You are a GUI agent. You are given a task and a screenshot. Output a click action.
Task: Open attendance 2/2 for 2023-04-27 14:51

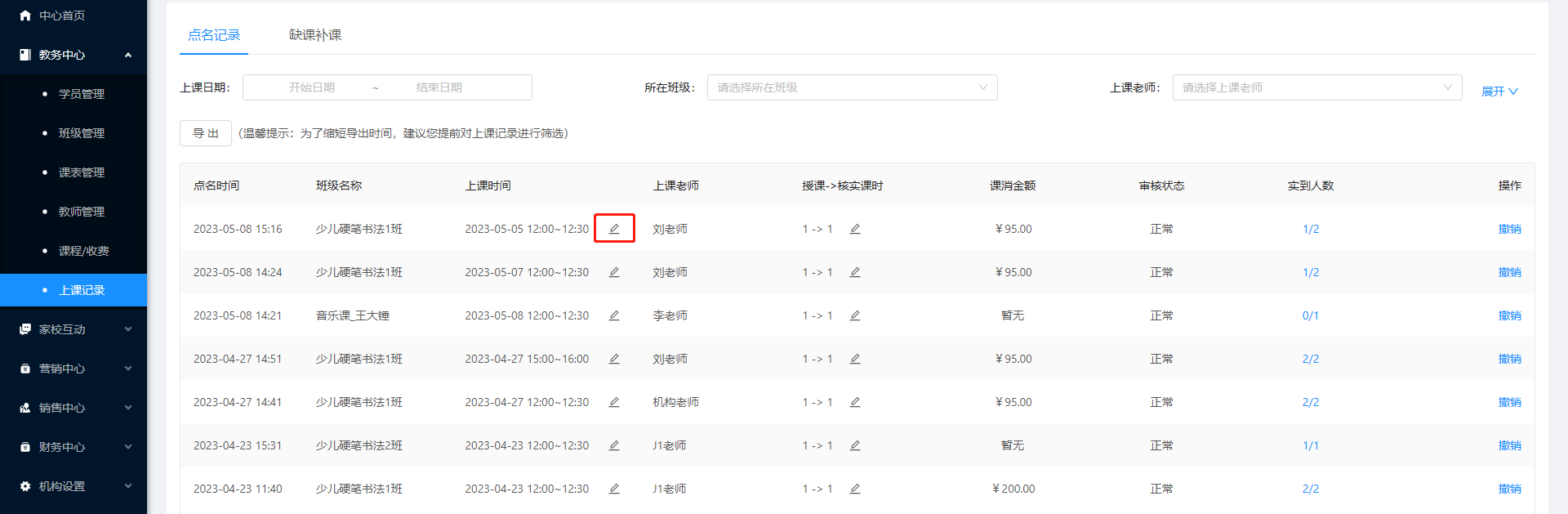coord(1311,359)
